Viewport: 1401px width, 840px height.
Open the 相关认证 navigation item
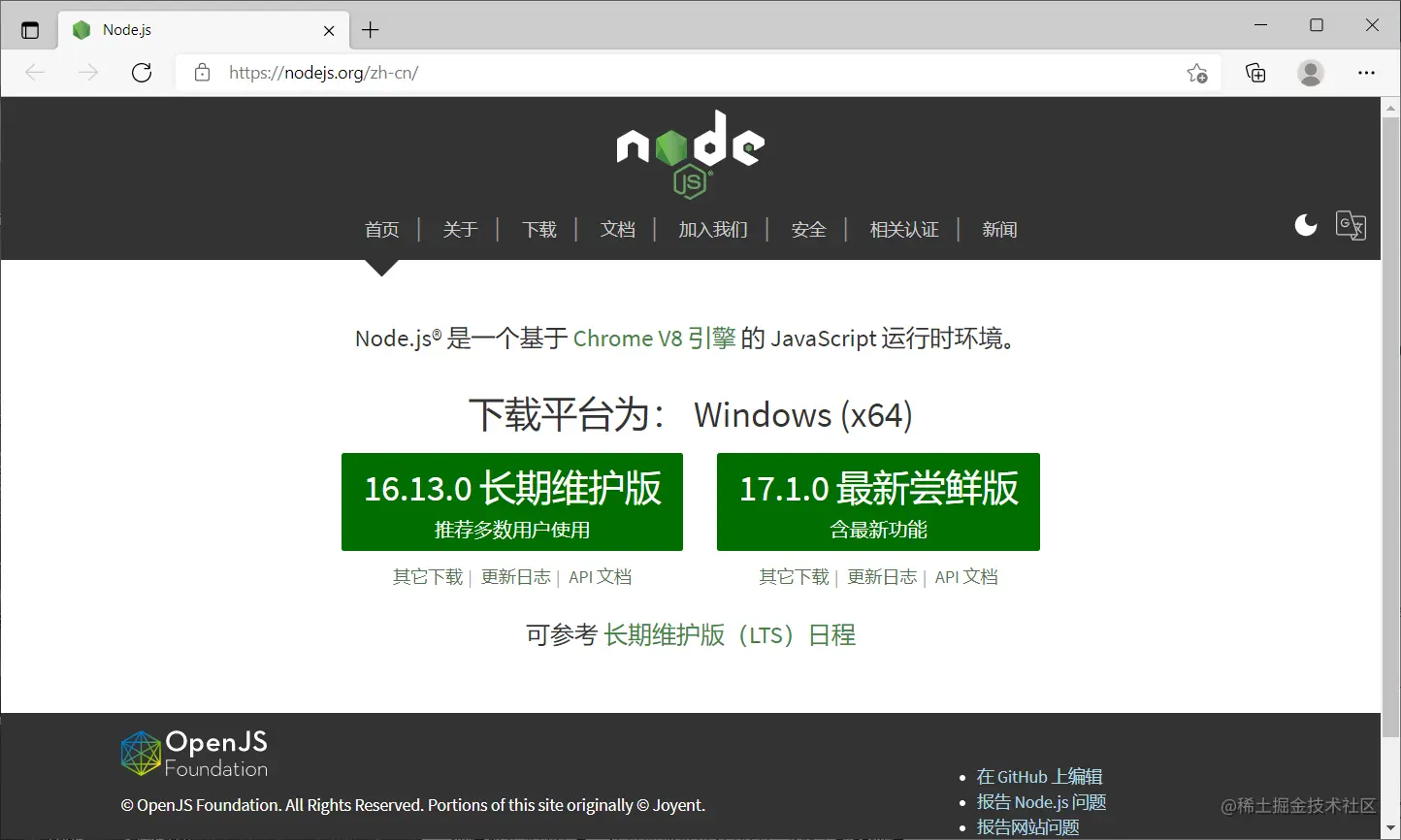[x=904, y=230]
